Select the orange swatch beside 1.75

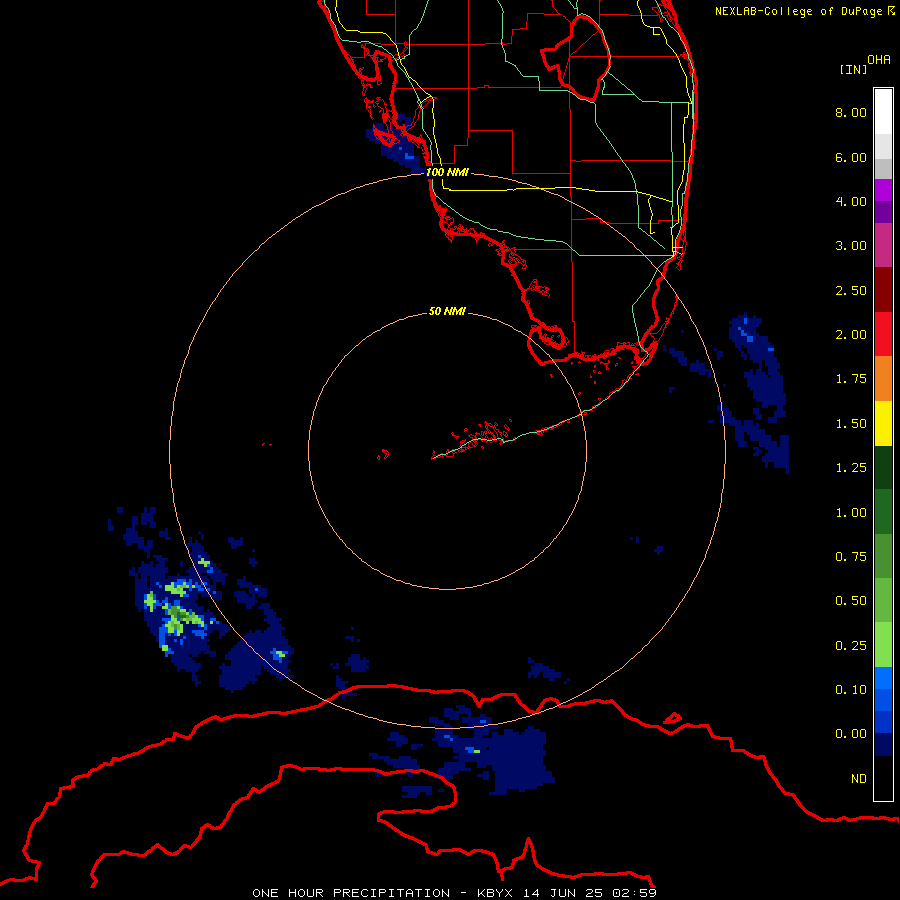(x=883, y=379)
